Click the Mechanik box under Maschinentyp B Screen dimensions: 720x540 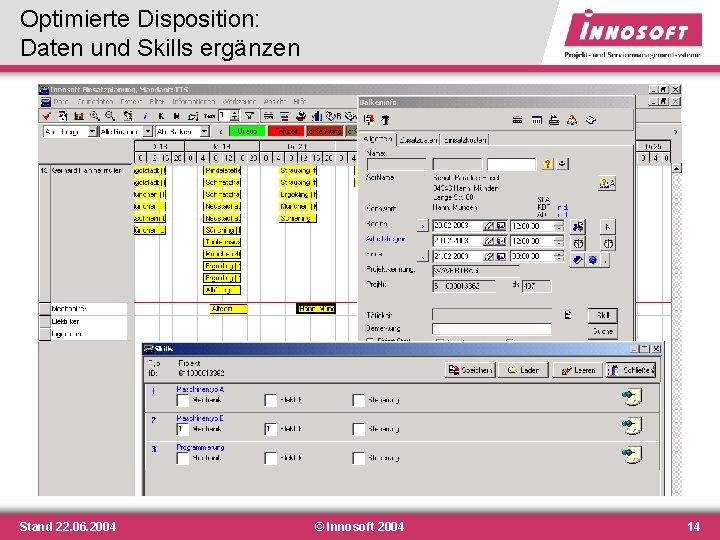tap(183, 429)
